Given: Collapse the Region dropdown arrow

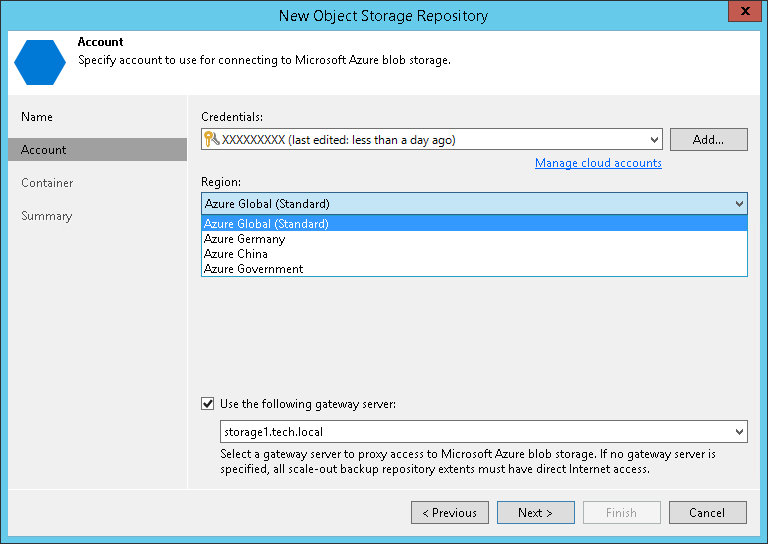Looking at the screenshot, I should coord(739,204).
